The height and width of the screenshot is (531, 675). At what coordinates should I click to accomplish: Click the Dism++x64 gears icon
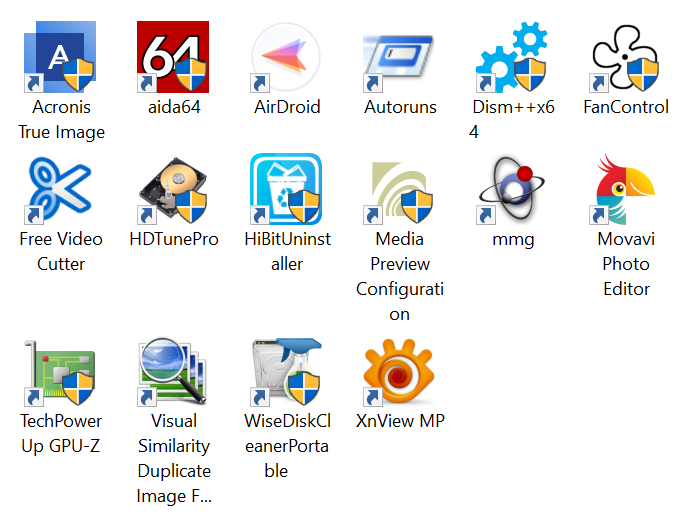511,57
